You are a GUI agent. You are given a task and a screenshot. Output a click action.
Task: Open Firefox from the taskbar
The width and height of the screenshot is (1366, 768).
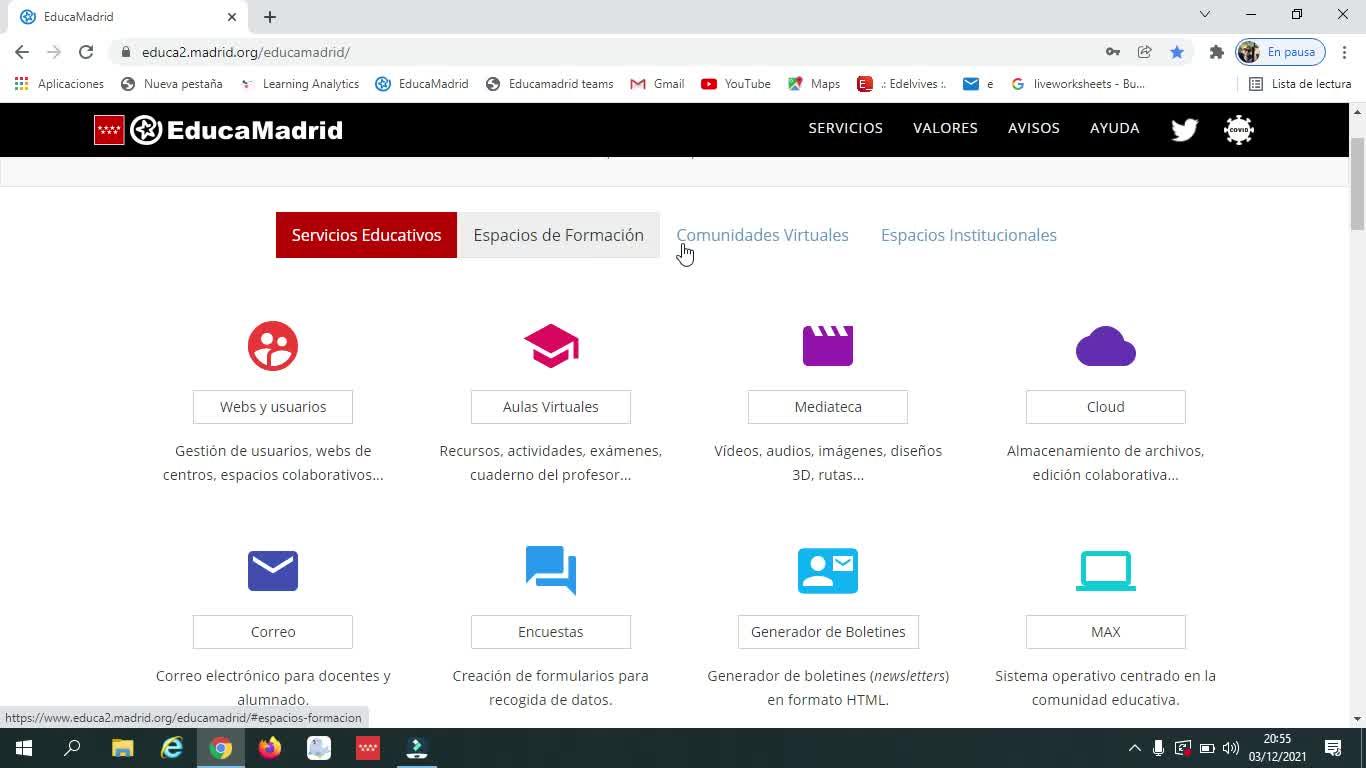pos(270,748)
